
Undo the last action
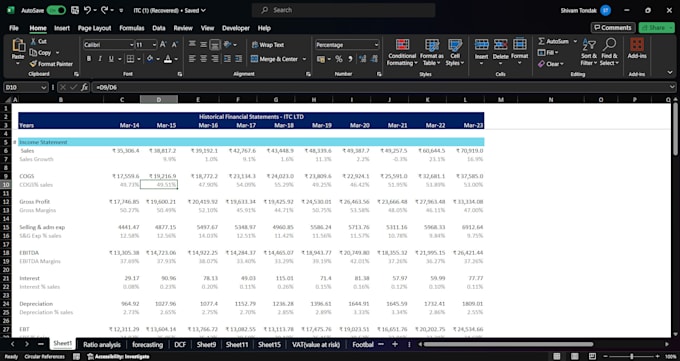click(88, 10)
